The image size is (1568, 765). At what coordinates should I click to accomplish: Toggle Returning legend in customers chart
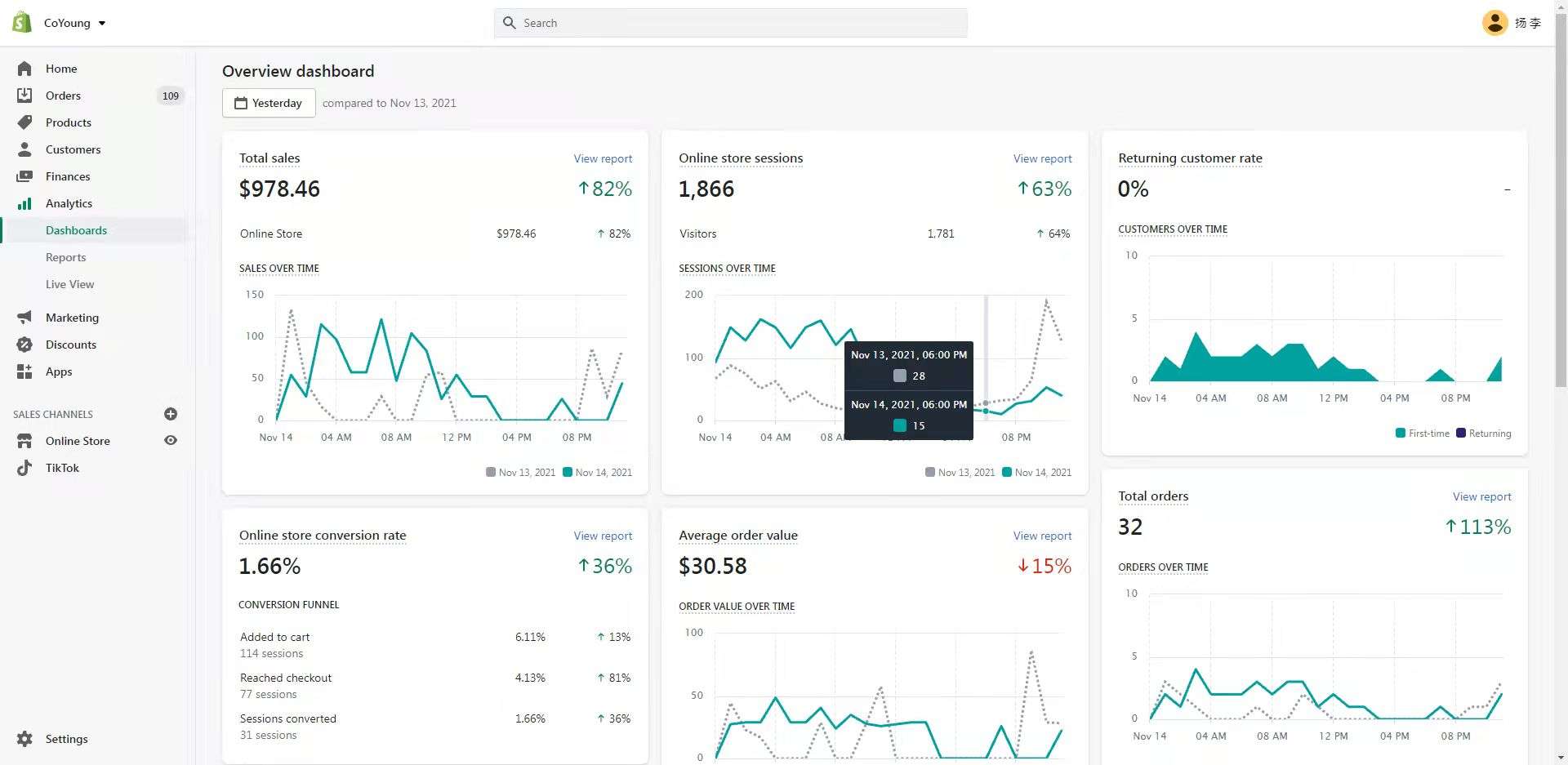click(1483, 434)
